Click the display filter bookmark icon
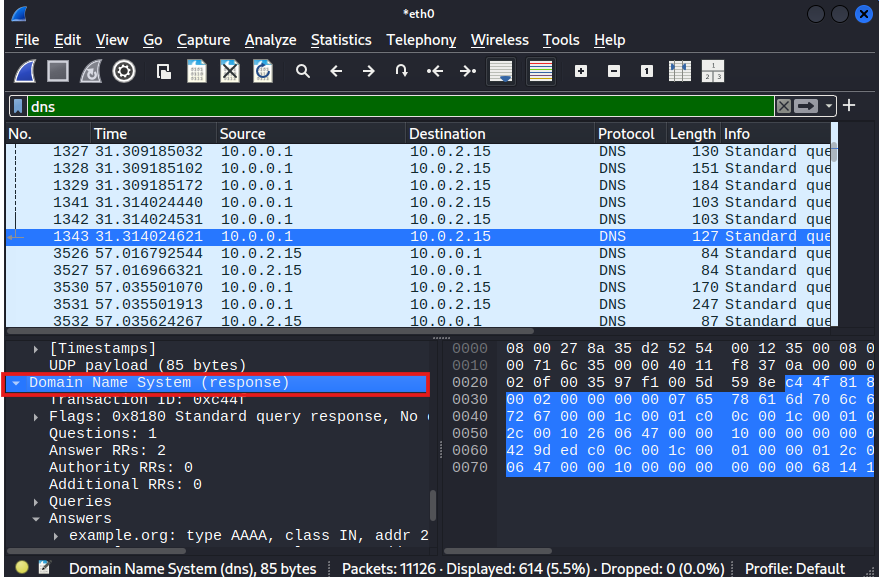This screenshot has width=879, height=577. (x=18, y=106)
